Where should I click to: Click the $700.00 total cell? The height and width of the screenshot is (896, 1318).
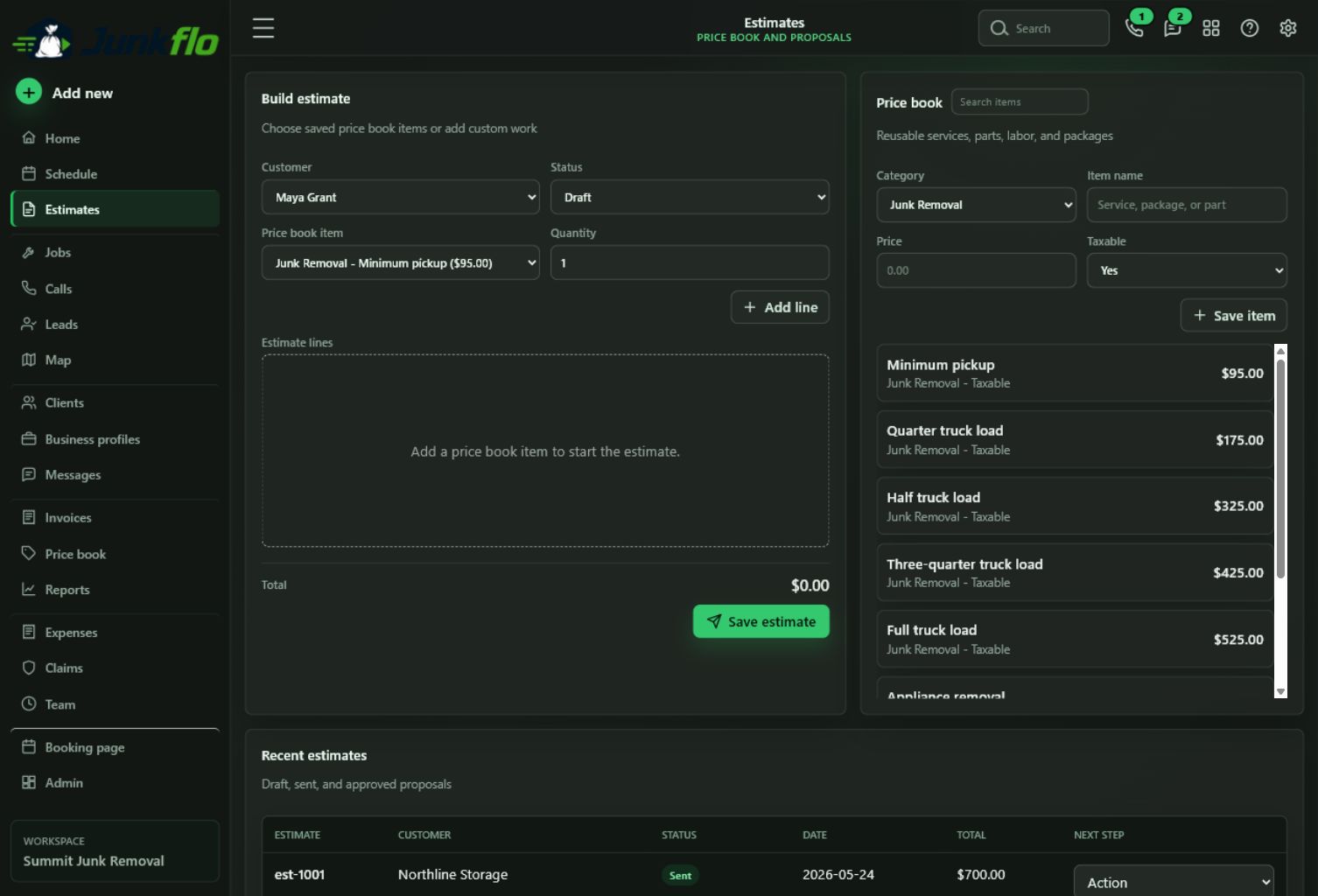click(981, 874)
